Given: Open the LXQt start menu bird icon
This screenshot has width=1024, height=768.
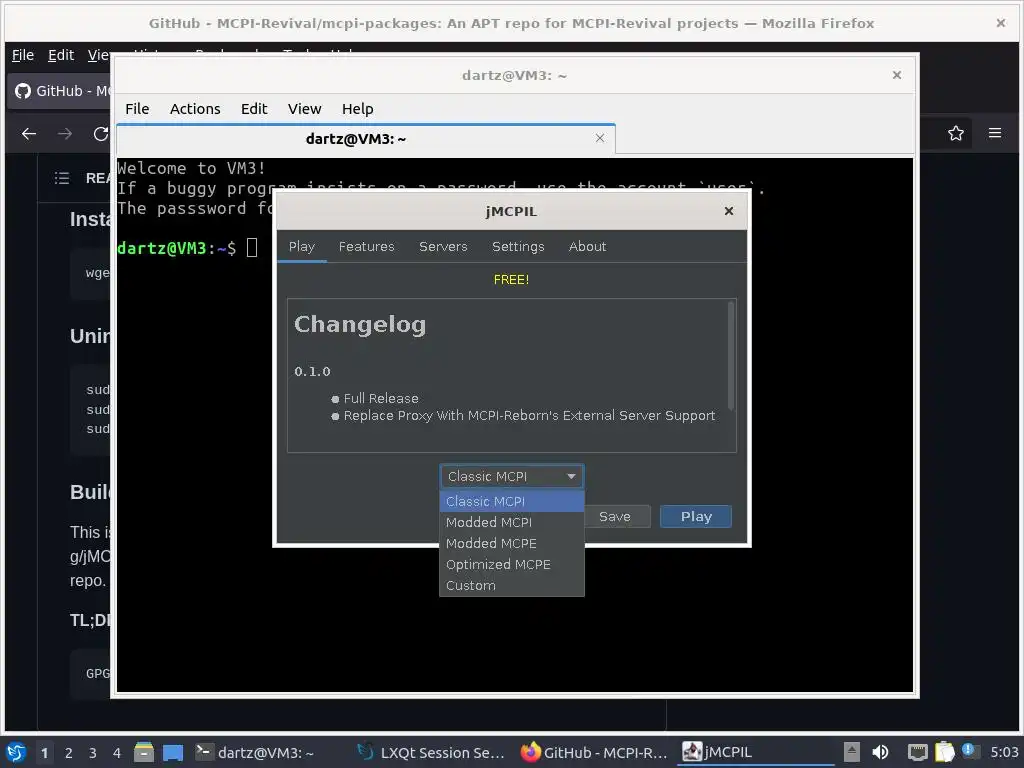Looking at the screenshot, I should [16, 752].
